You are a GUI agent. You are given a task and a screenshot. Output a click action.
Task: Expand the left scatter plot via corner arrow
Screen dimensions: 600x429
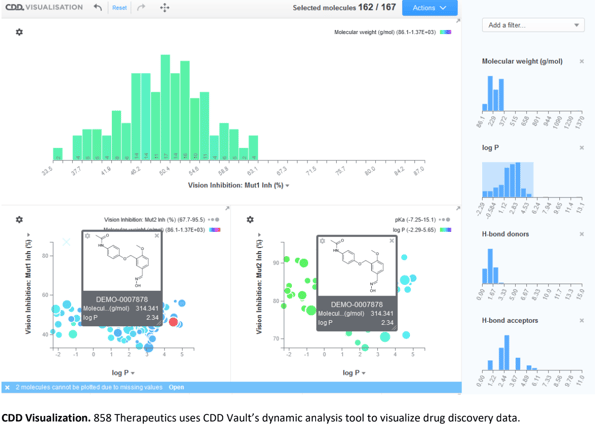[x=227, y=208]
